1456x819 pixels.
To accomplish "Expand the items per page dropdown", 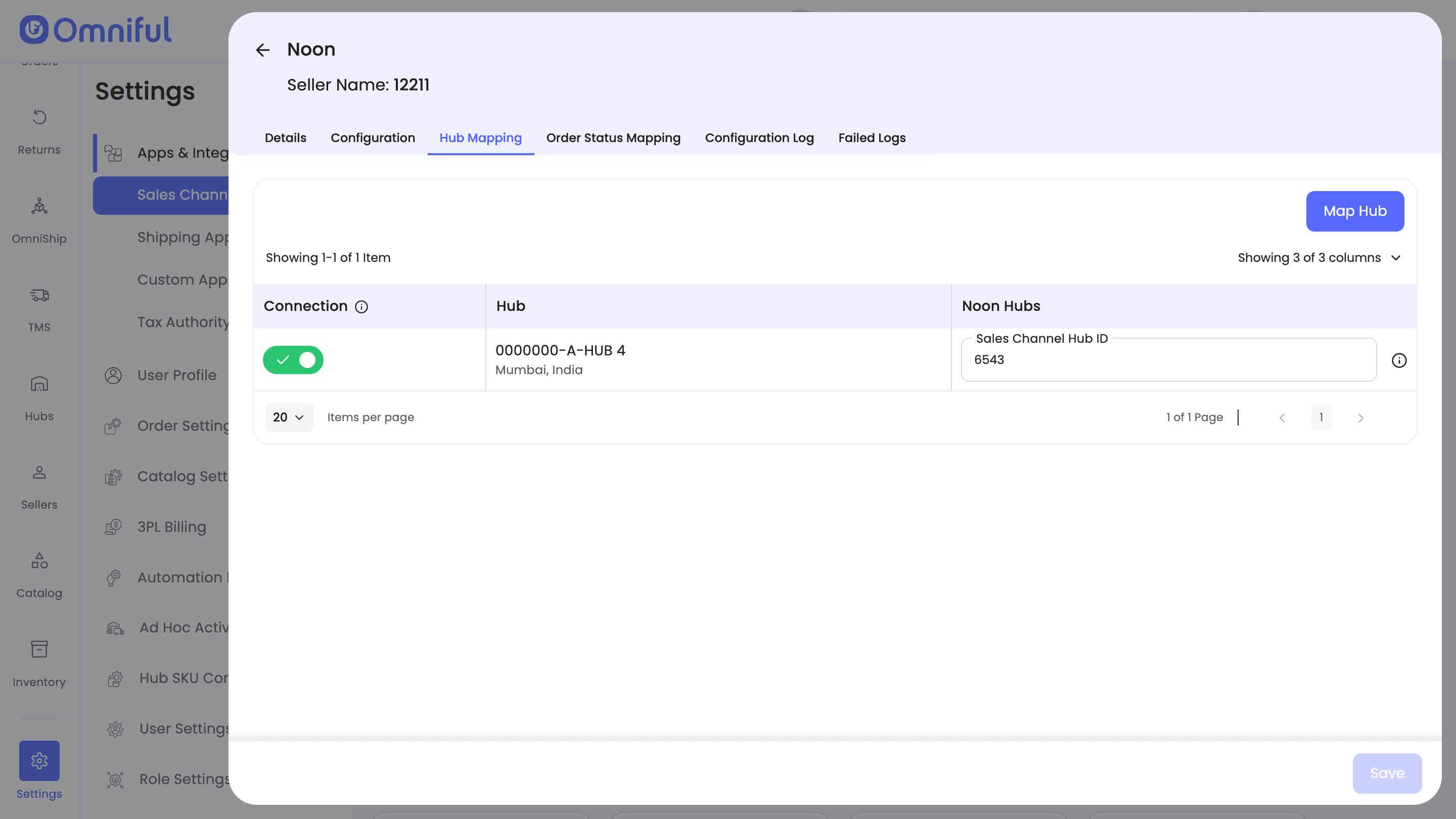I will 289,418.
